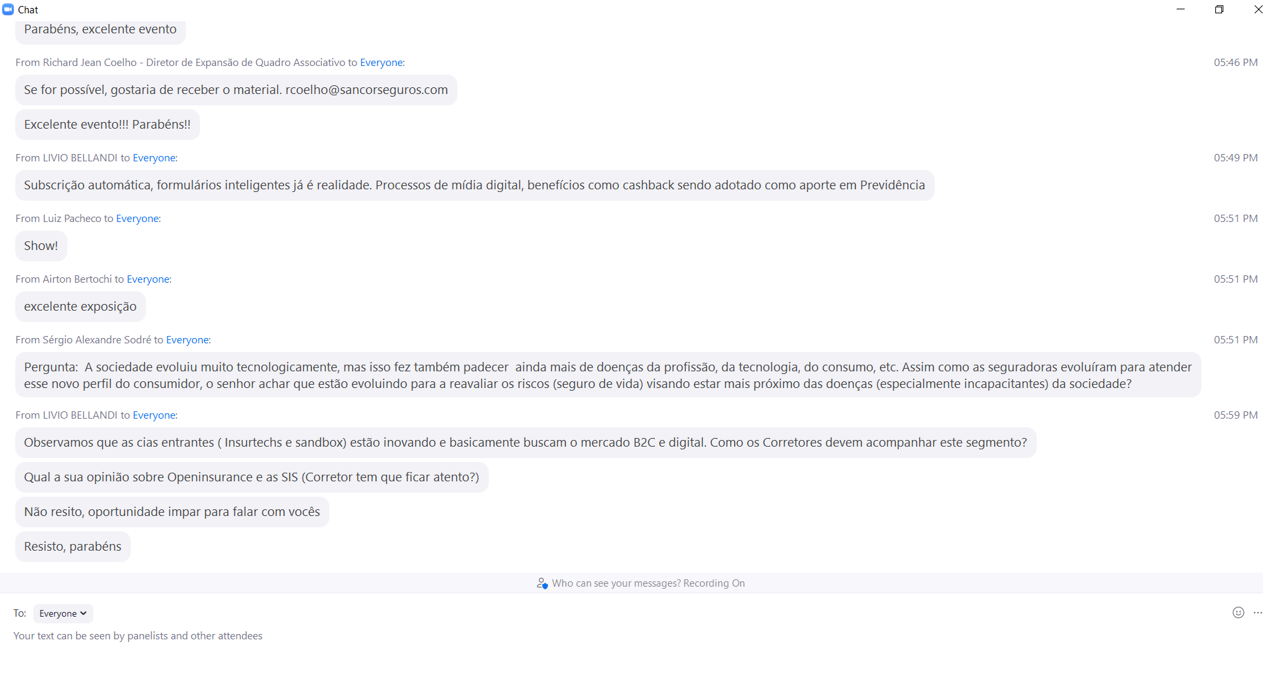Click 'Everyone' in Airton Bertochi's header
Image resolution: width=1263 pixels, height=678 pixels.
pyautogui.click(x=148, y=279)
